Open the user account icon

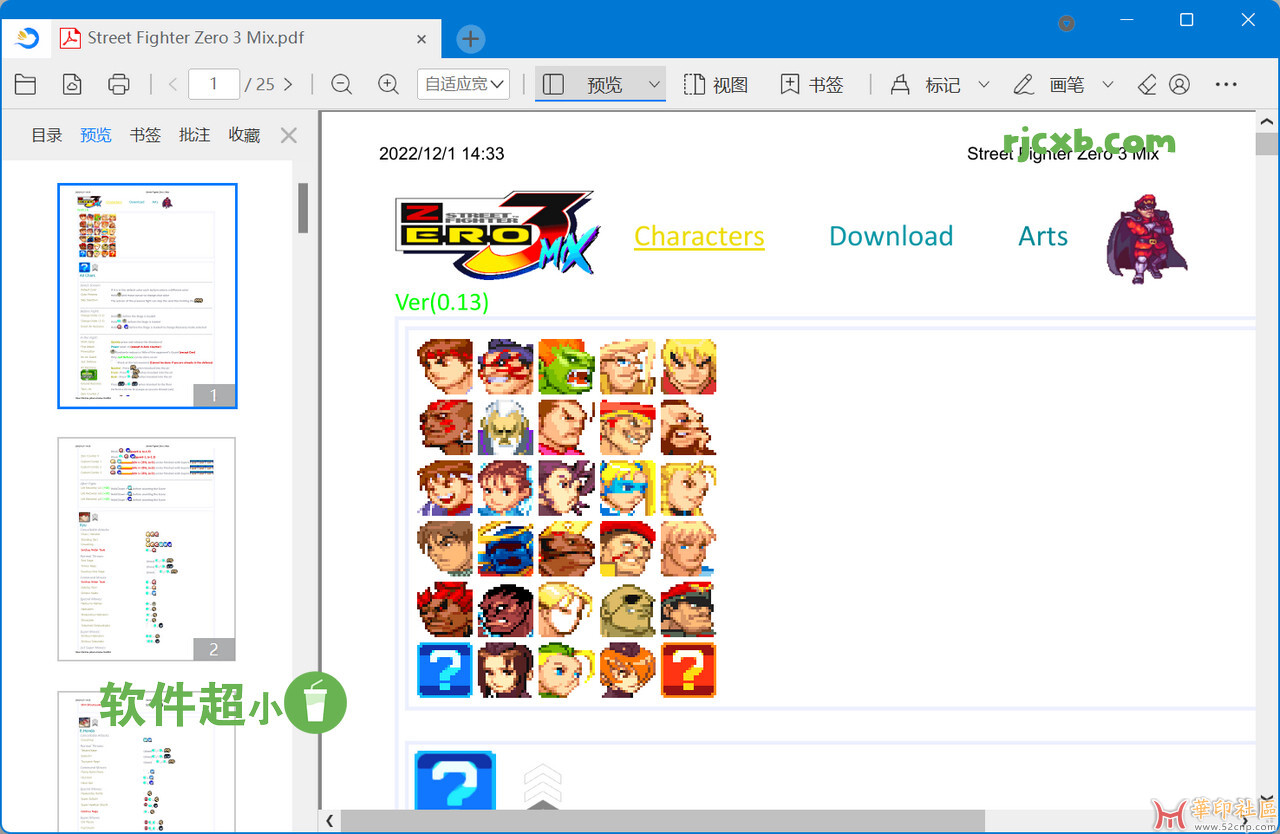pyautogui.click(x=1179, y=85)
